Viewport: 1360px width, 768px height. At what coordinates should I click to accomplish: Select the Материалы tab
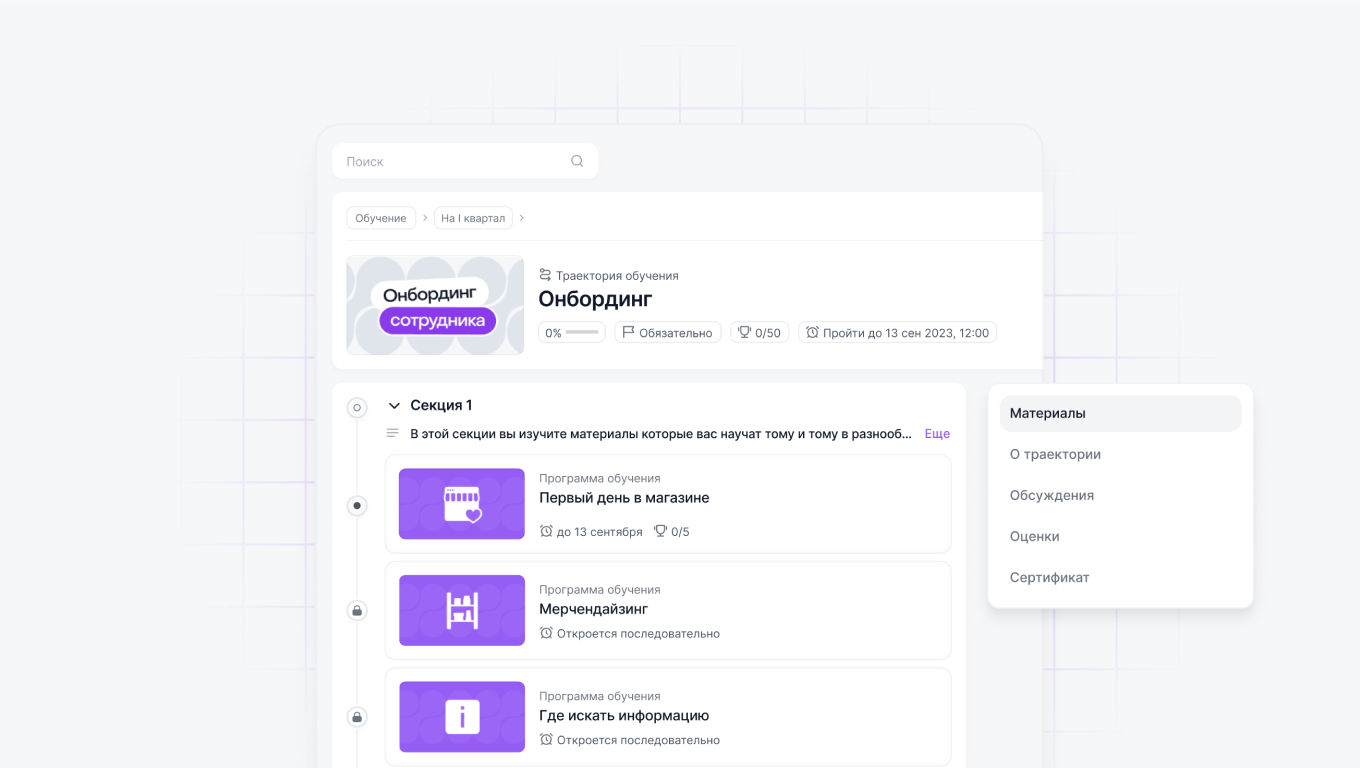[1120, 413]
